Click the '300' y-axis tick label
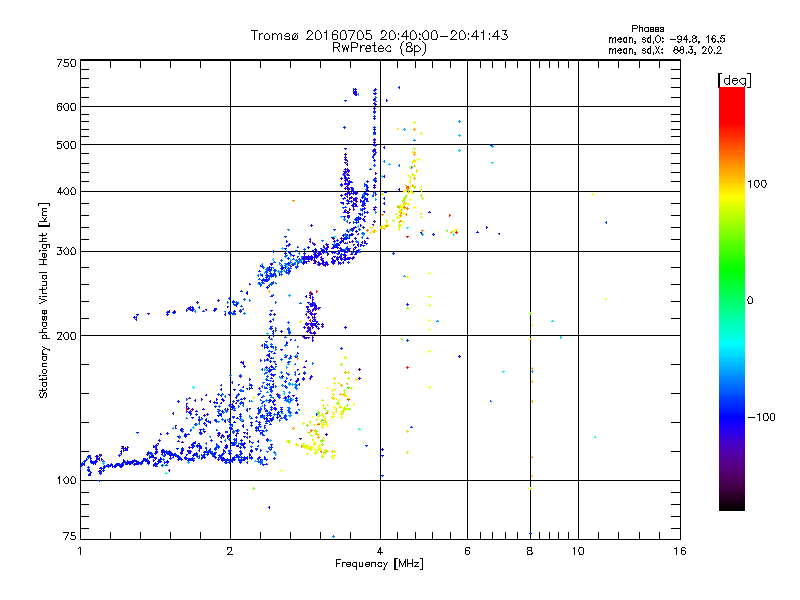800x600 pixels. [66, 252]
